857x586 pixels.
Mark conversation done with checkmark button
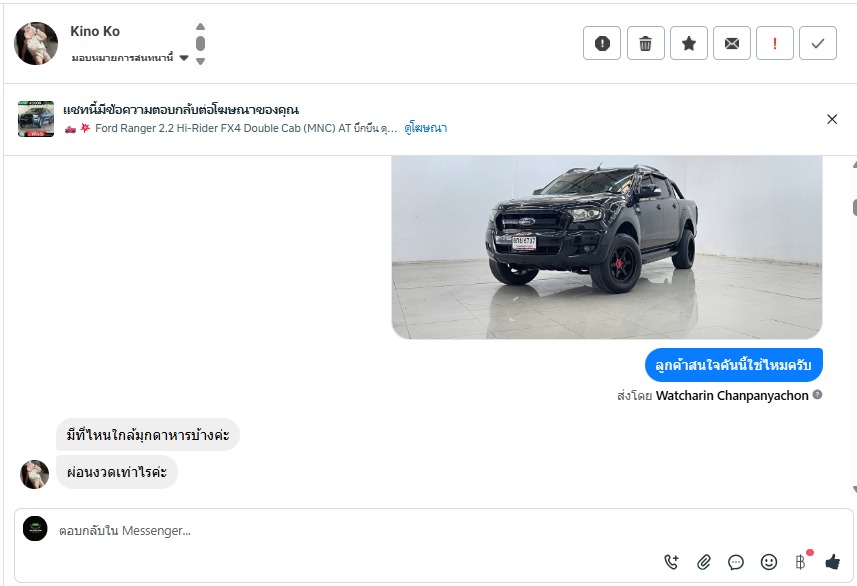pyautogui.click(x=818, y=43)
